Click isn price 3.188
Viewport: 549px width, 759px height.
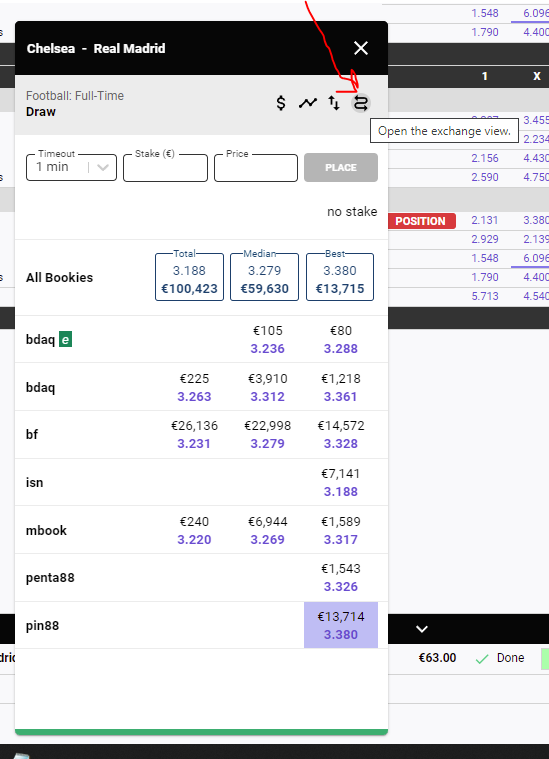[x=341, y=492]
